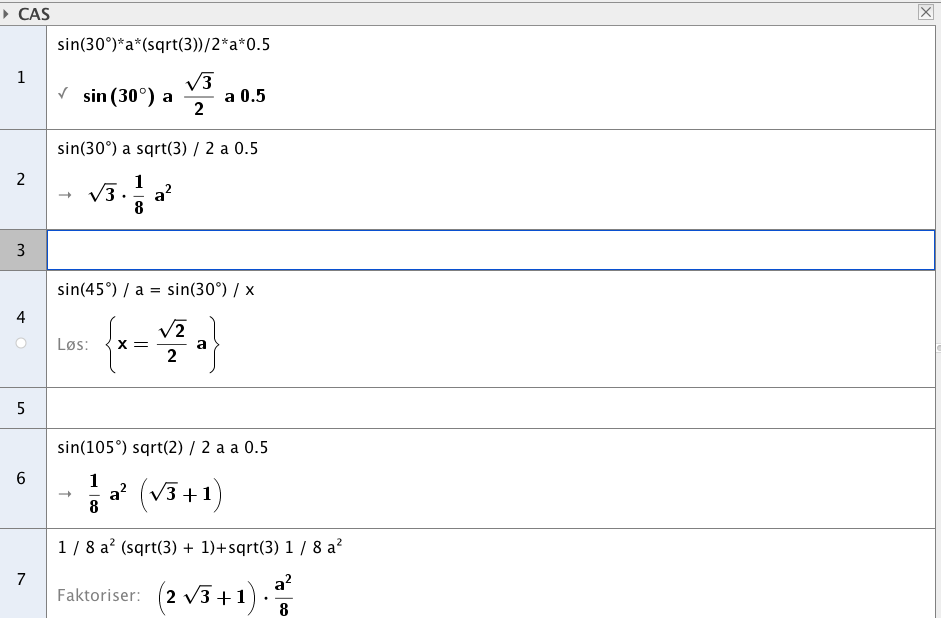Select row 6 header number
This screenshot has height=618, width=941.
click(21, 478)
